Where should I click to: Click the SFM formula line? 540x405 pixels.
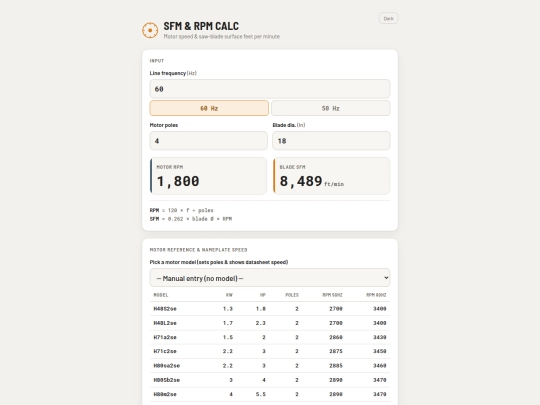point(191,219)
